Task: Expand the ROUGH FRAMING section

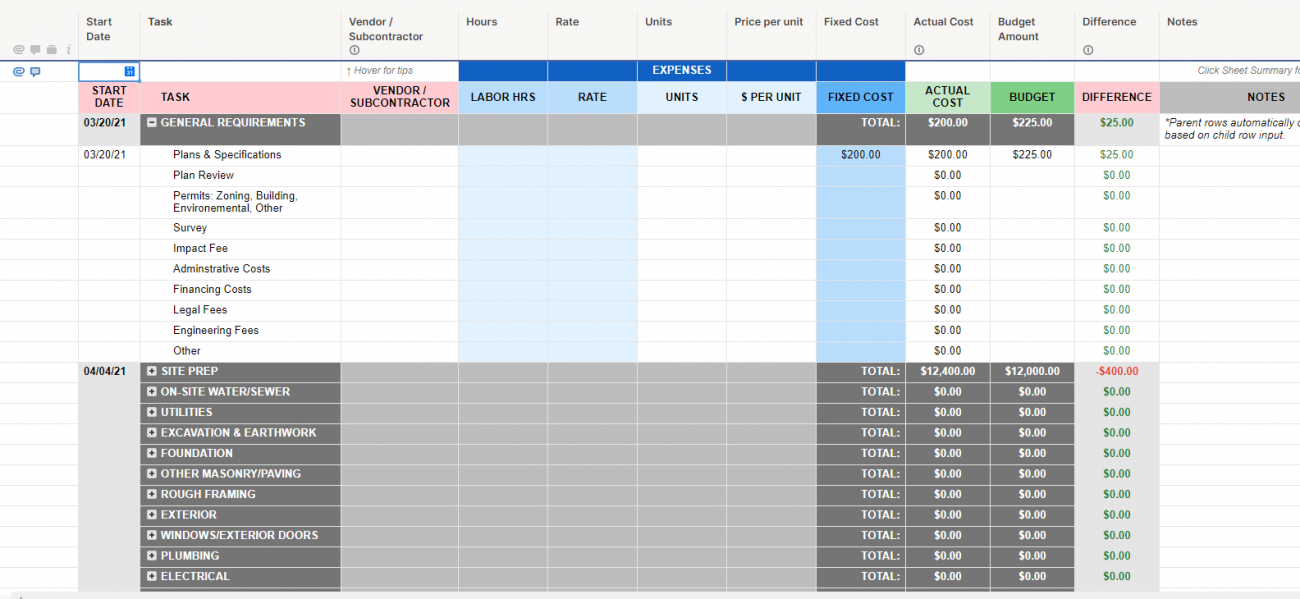Action: pyautogui.click(x=151, y=494)
